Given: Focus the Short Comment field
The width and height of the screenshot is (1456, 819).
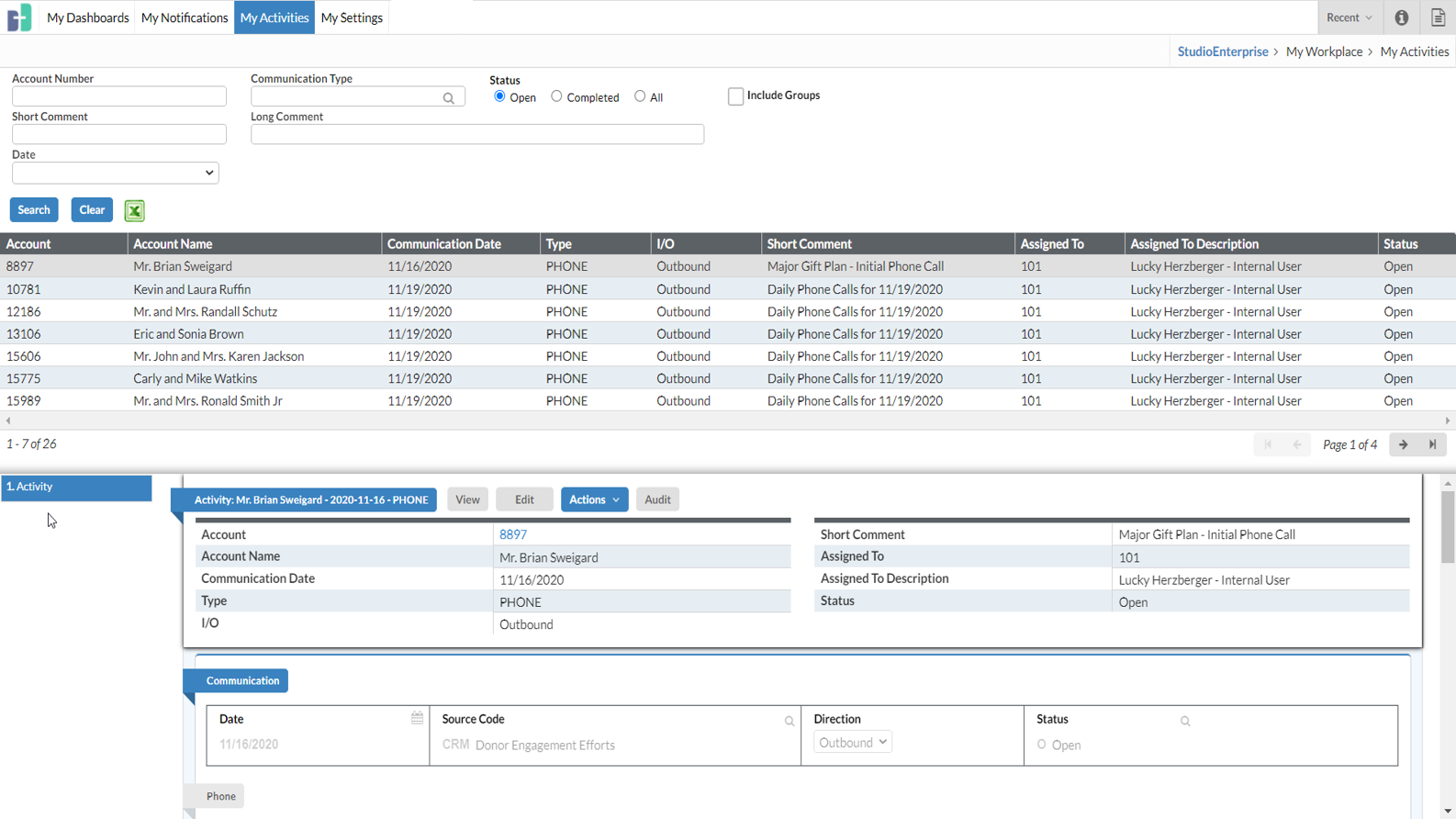Looking at the screenshot, I should pyautogui.click(x=119, y=134).
